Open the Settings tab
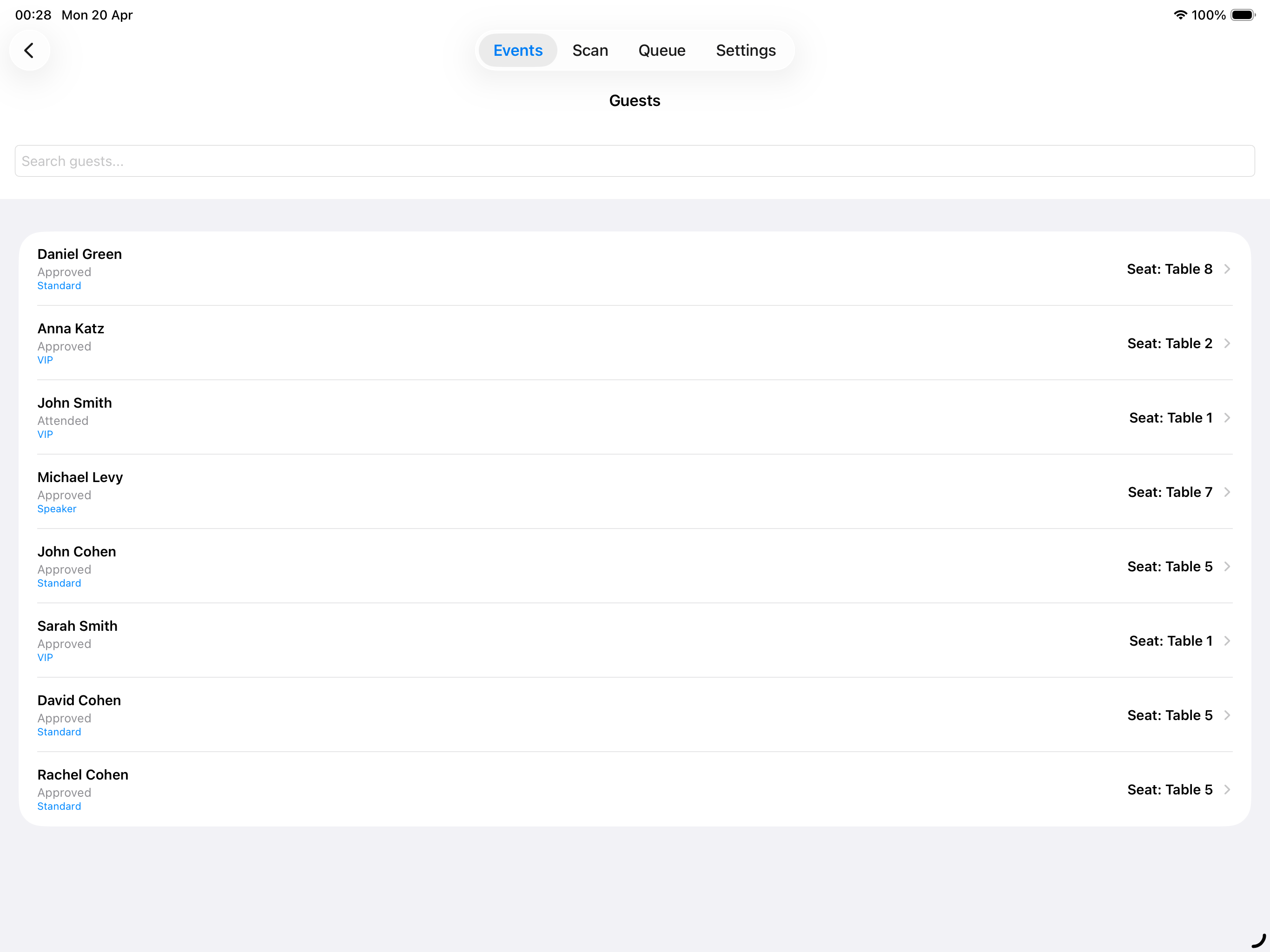Screen dimensions: 1270x952 pos(745,51)
